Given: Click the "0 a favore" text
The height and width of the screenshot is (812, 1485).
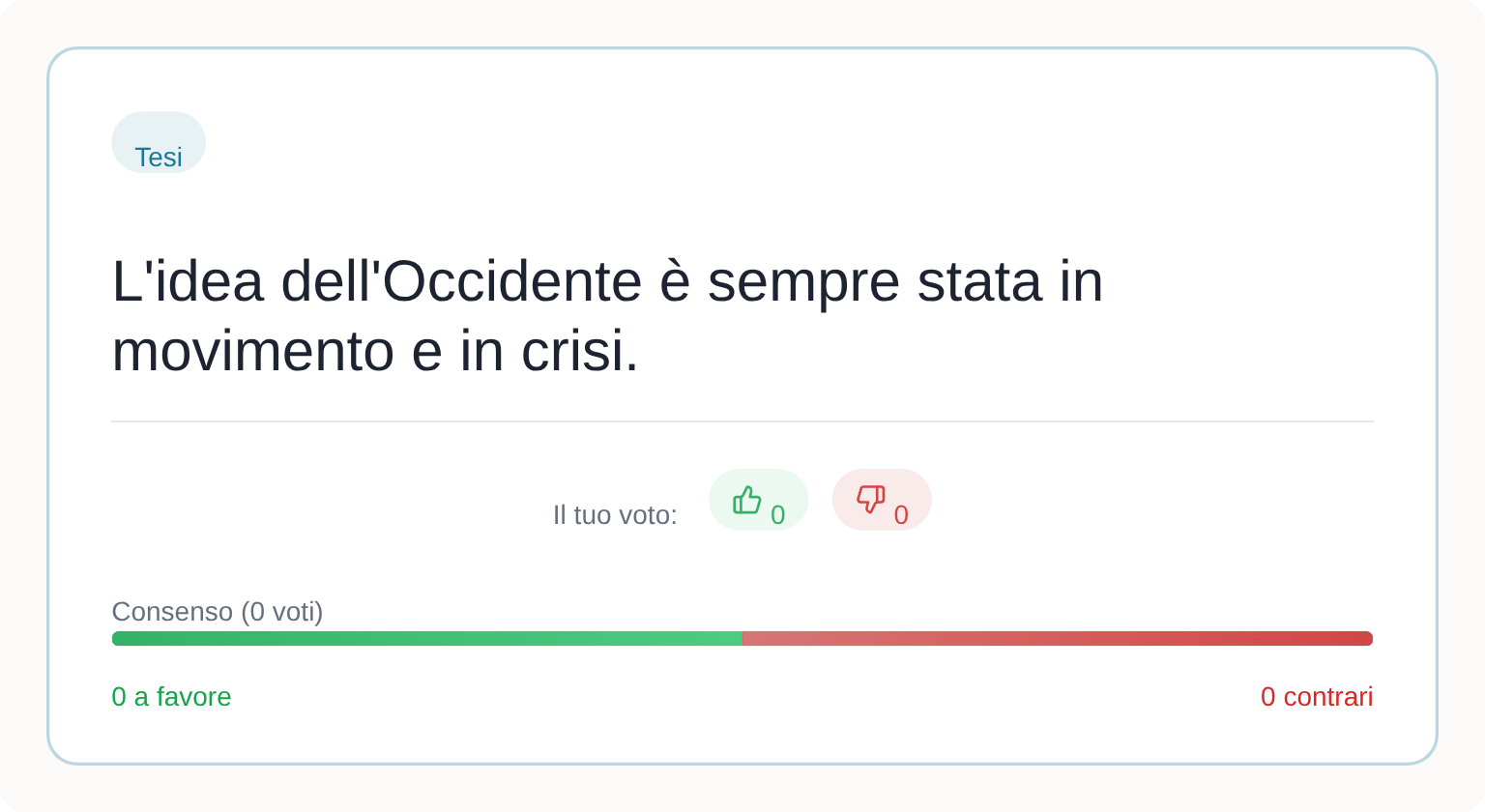Looking at the screenshot, I should [x=171, y=697].
